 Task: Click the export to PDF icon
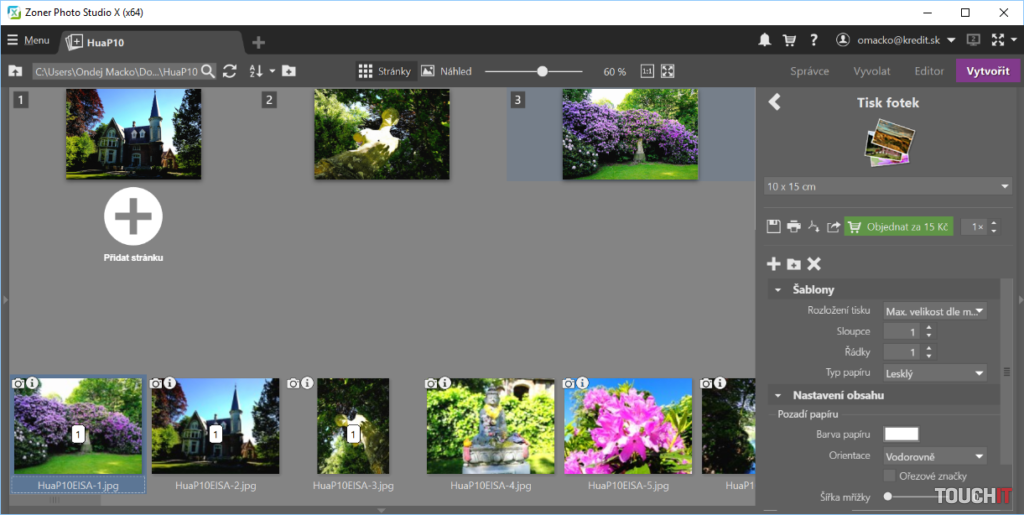[x=813, y=227]
